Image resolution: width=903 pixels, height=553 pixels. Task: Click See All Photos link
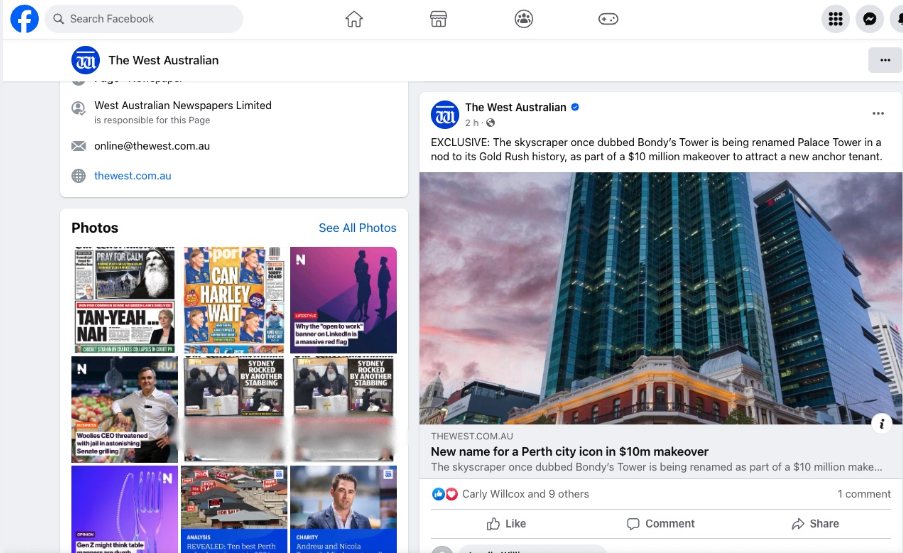pyautogui.click(x=358, y=228)
